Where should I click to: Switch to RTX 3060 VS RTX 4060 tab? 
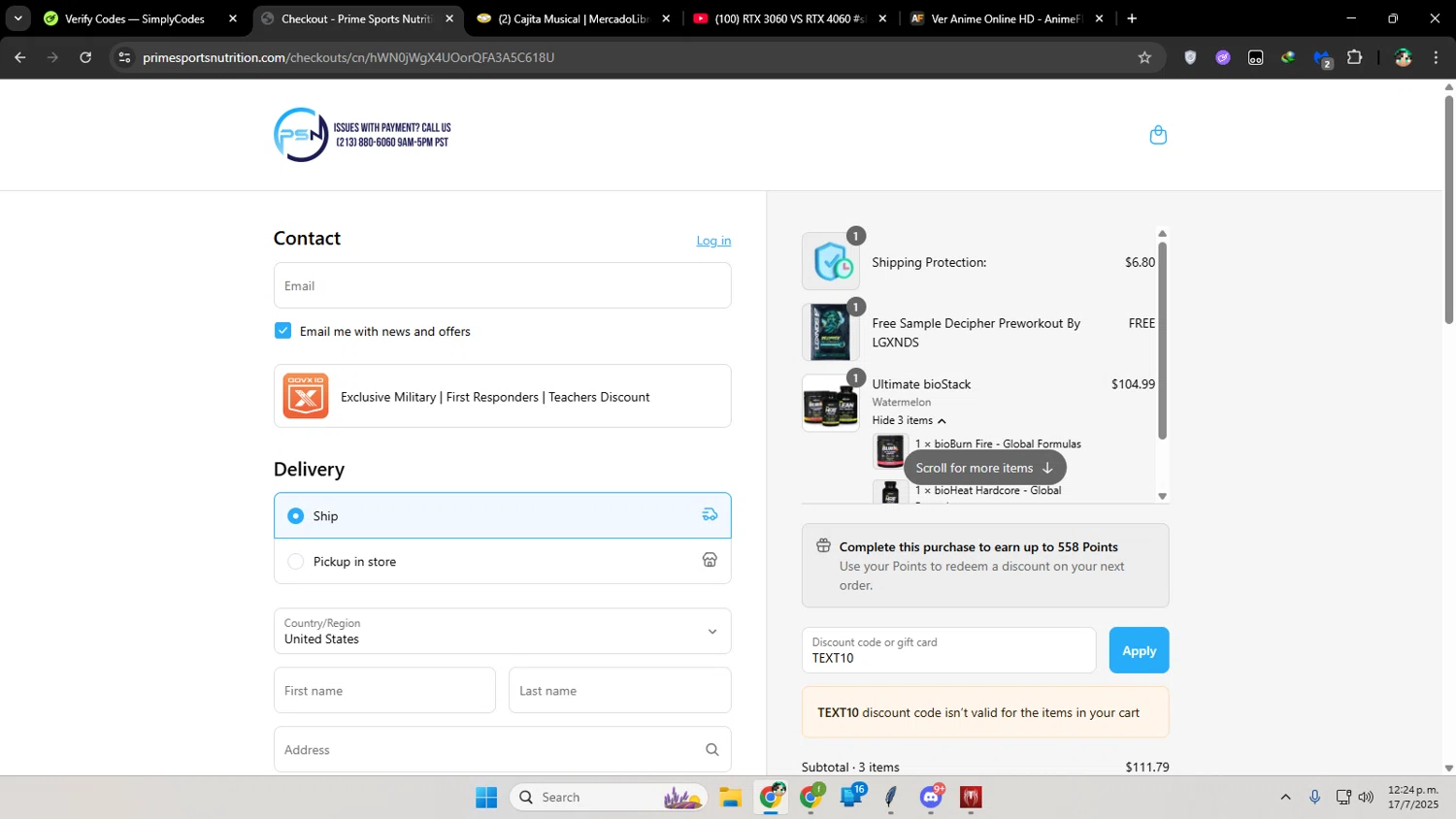pyautogui.click(x=789, y=18)
